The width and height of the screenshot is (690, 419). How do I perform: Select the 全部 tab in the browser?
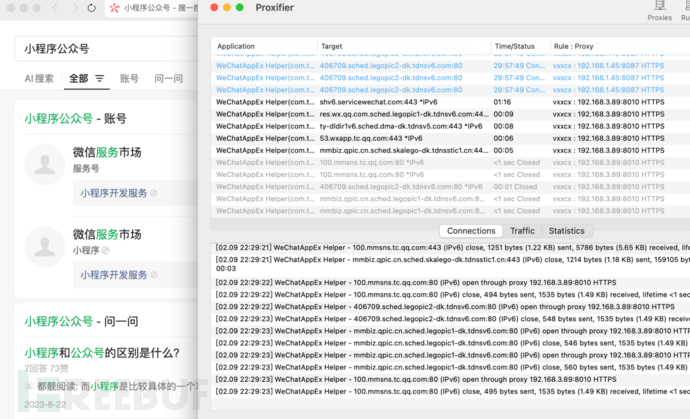(x=79, y=78)
